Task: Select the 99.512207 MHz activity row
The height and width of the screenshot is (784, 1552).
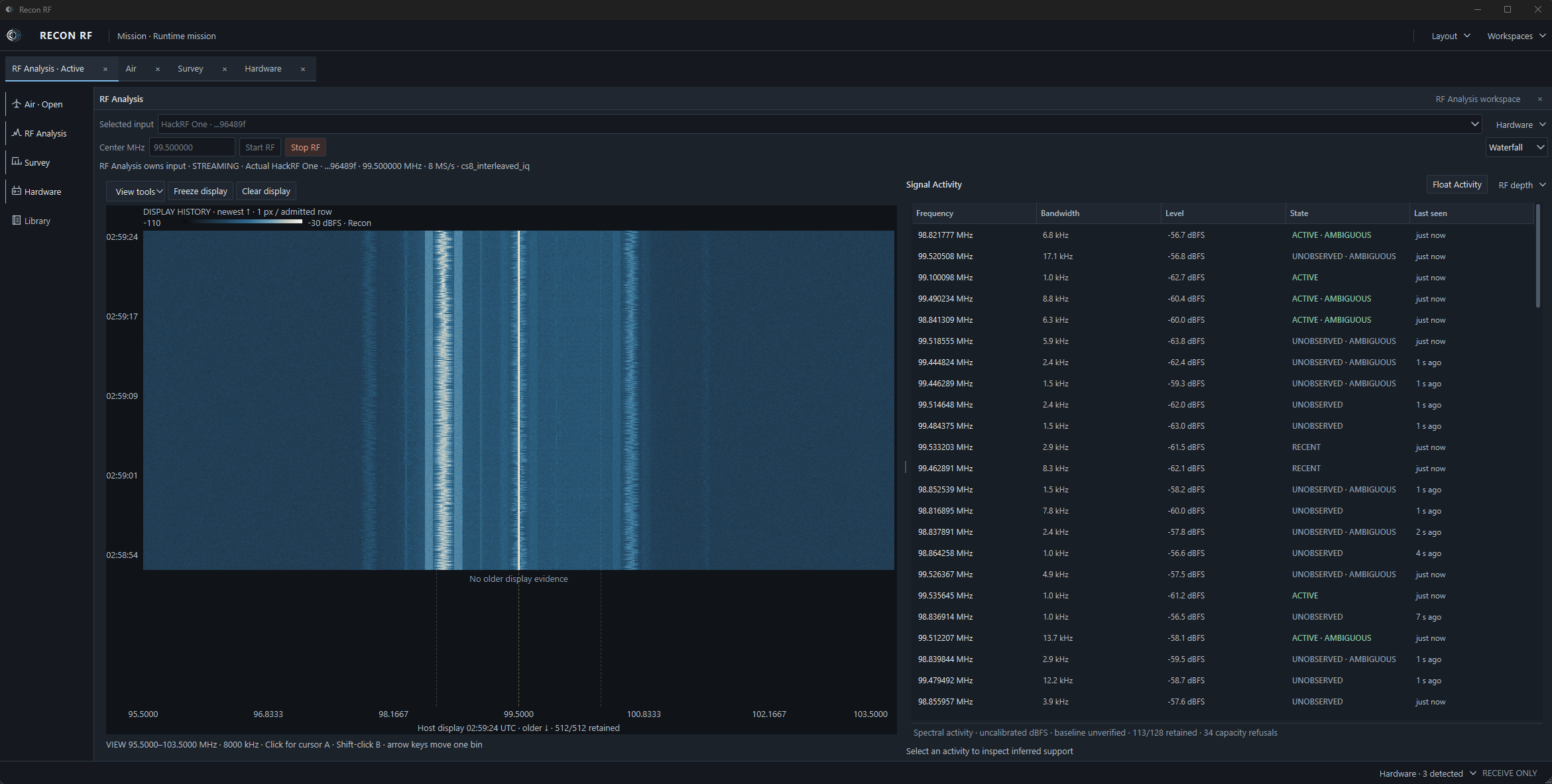Action: click(x=1223, y=638)
